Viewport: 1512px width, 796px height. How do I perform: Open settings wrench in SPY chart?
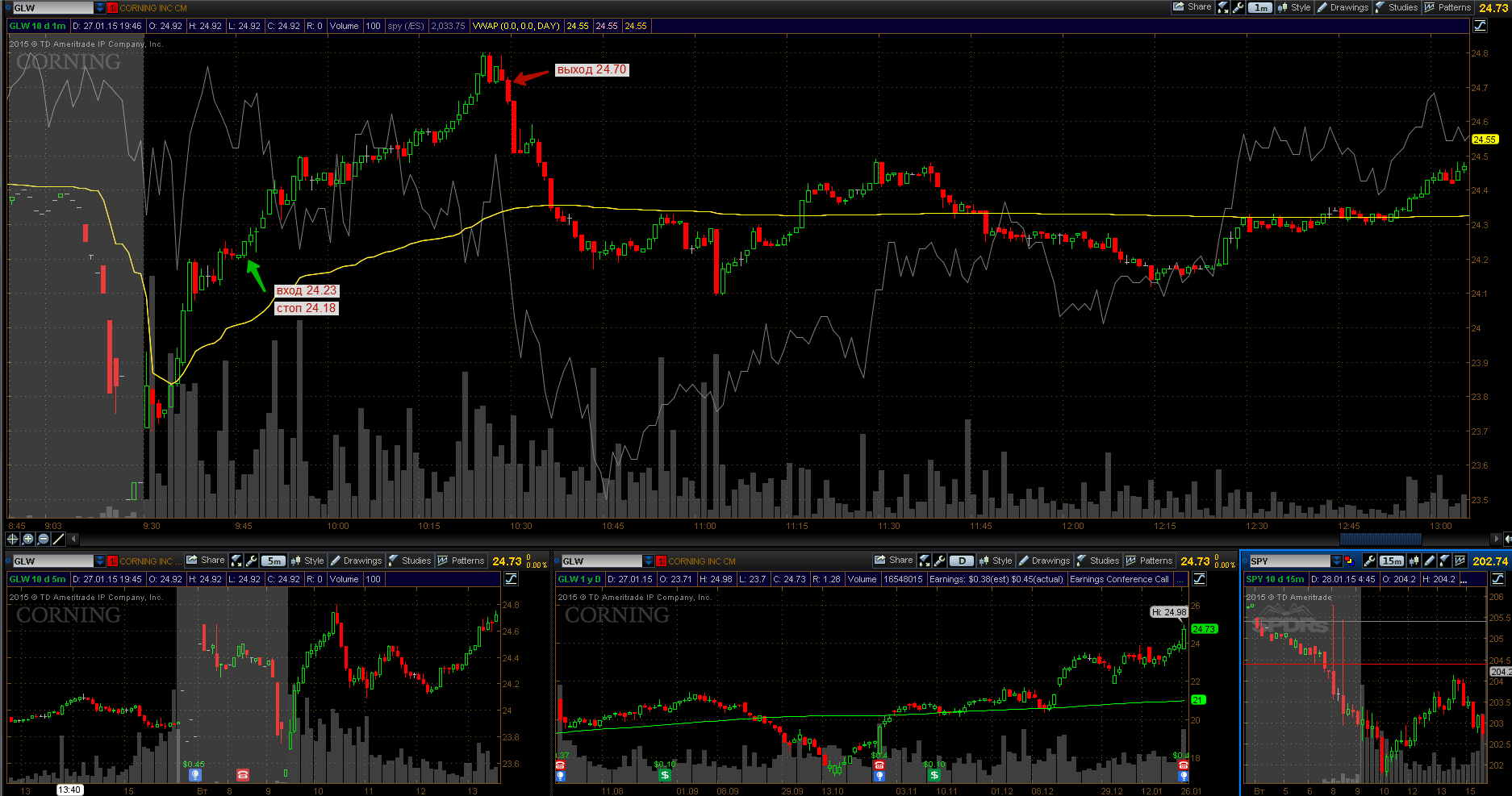click(1368, 561)
